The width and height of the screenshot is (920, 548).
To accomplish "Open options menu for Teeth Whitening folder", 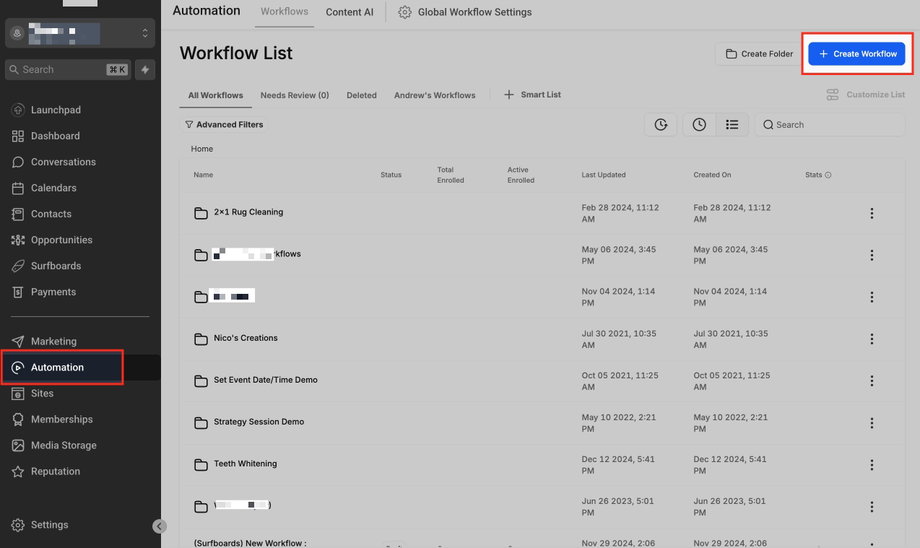I will [871, 465].
